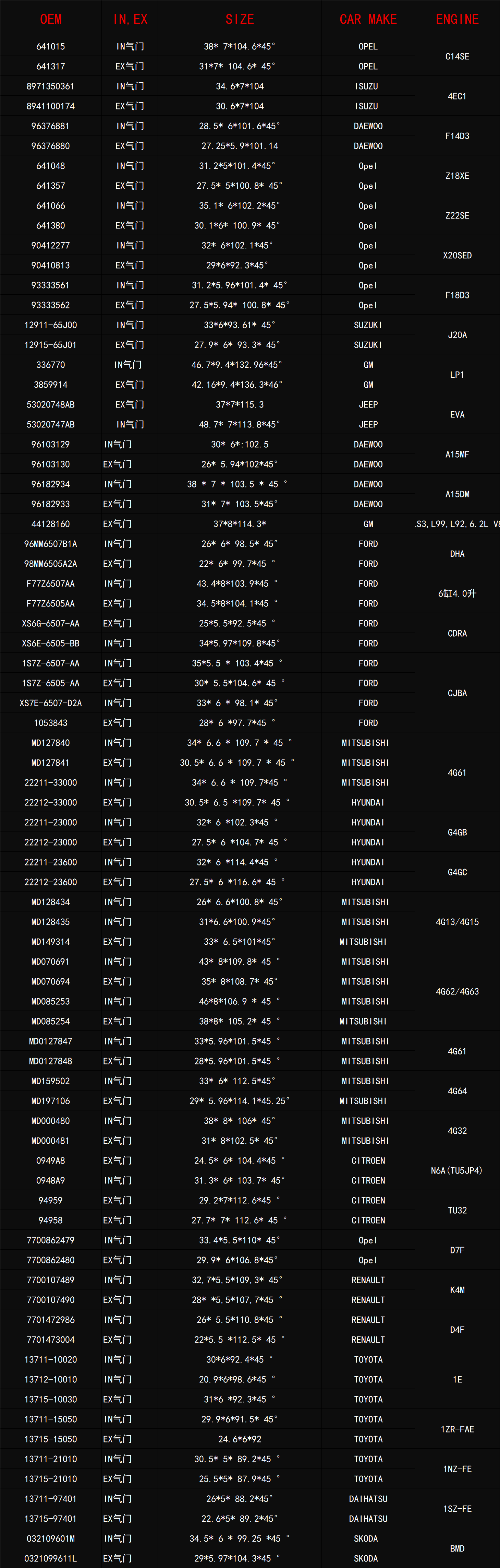Viewport: 500px width, 1568px height.
Task: Select the C14SE engine cell
Action: click(x=458, y=57)
